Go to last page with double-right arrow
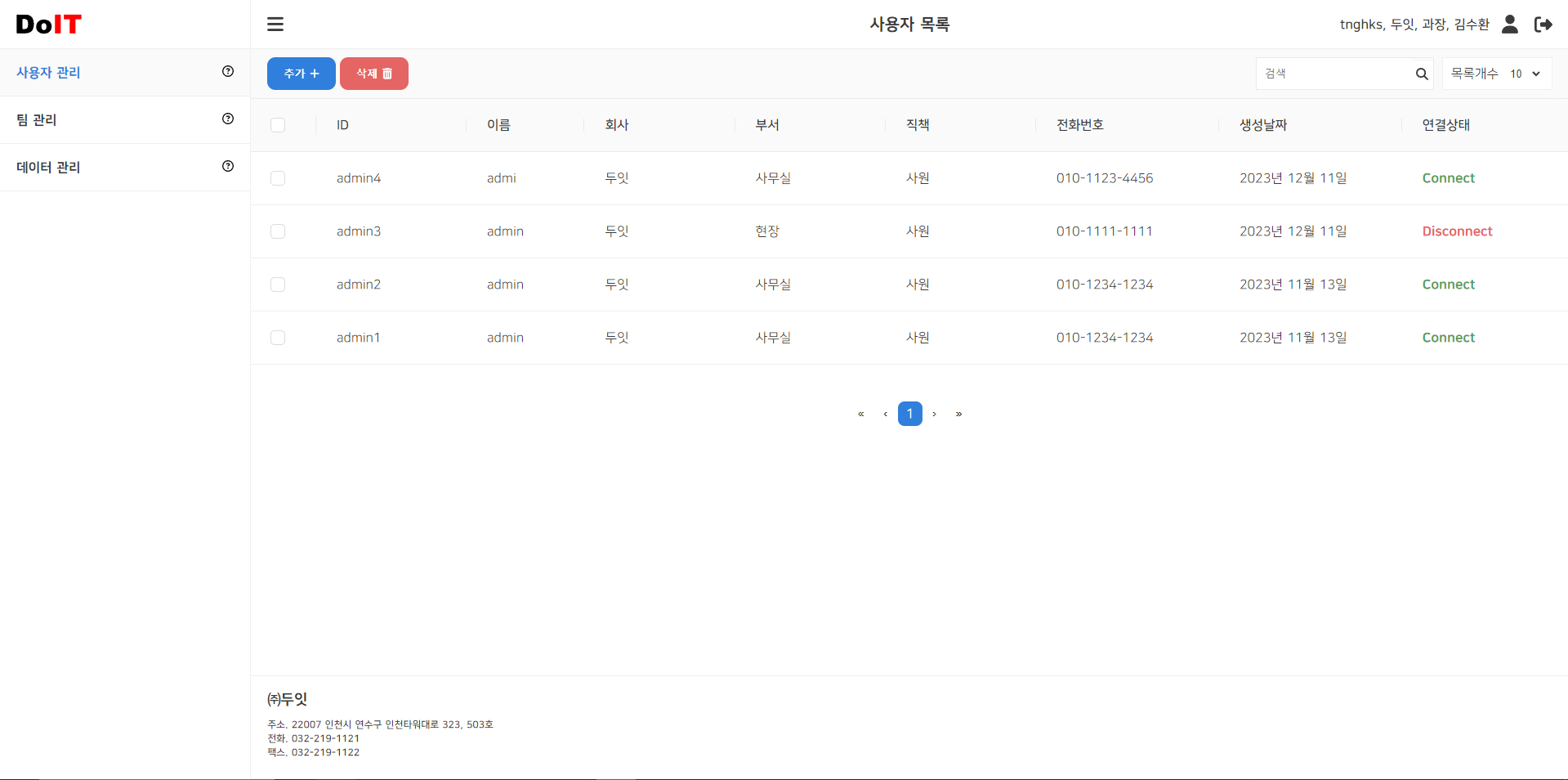The width and height of the screenshot is (1568, 780). [x=958, y=414]
